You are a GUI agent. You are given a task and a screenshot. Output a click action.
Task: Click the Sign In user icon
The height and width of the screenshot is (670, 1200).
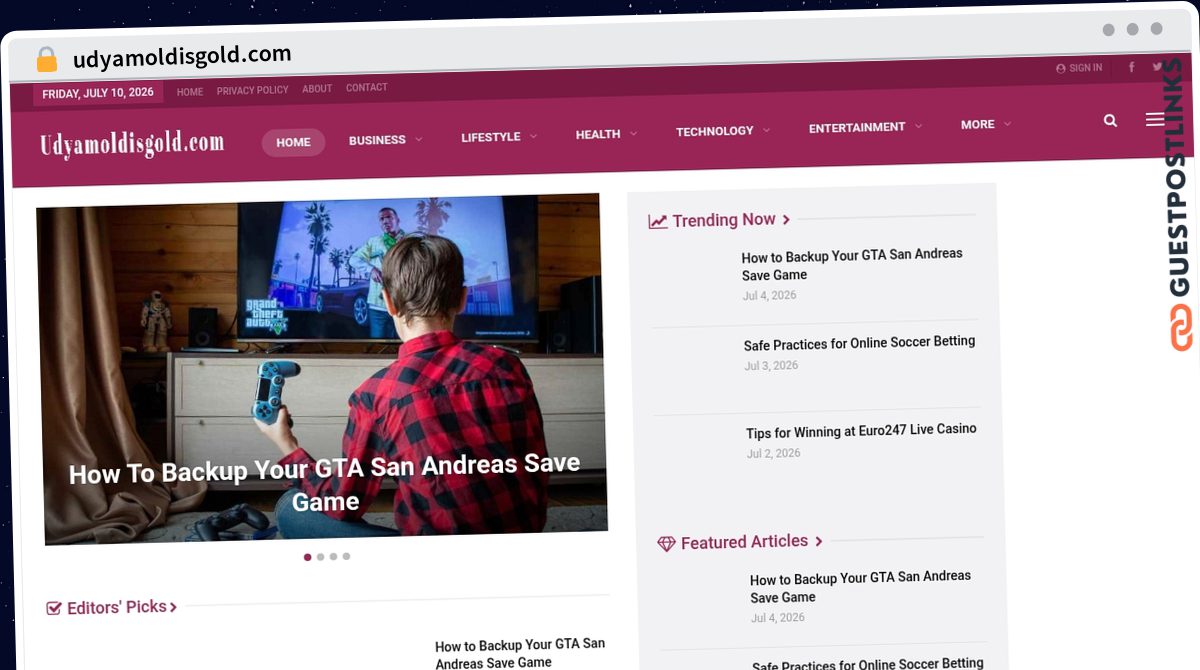click(x=1061, y=69)
